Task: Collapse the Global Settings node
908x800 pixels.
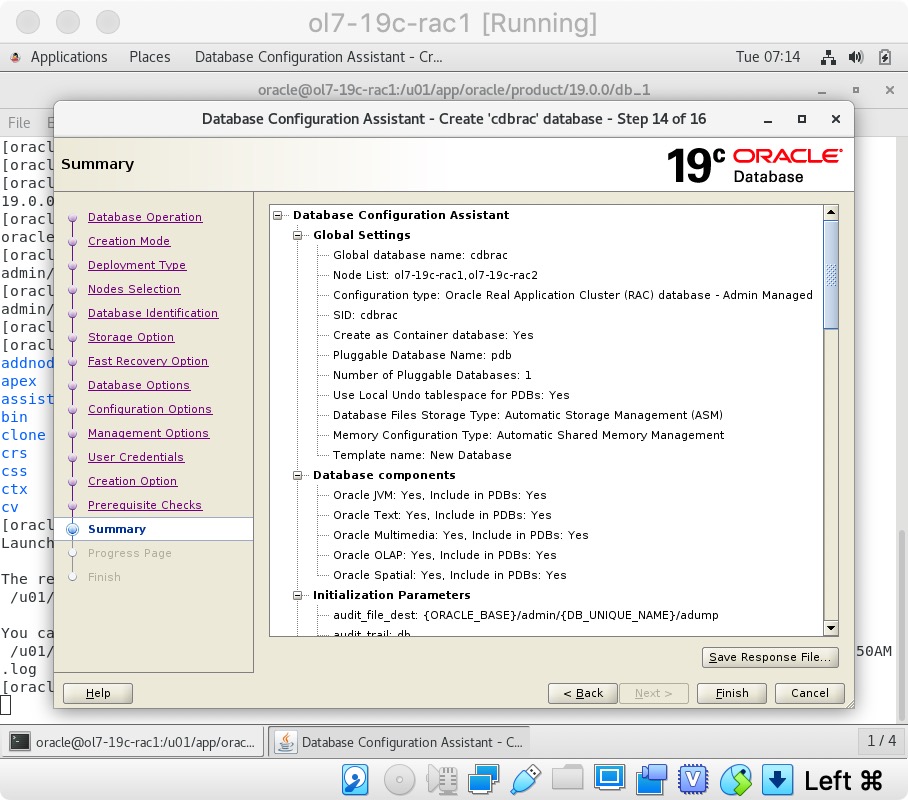Action: [x=298, y=235]
